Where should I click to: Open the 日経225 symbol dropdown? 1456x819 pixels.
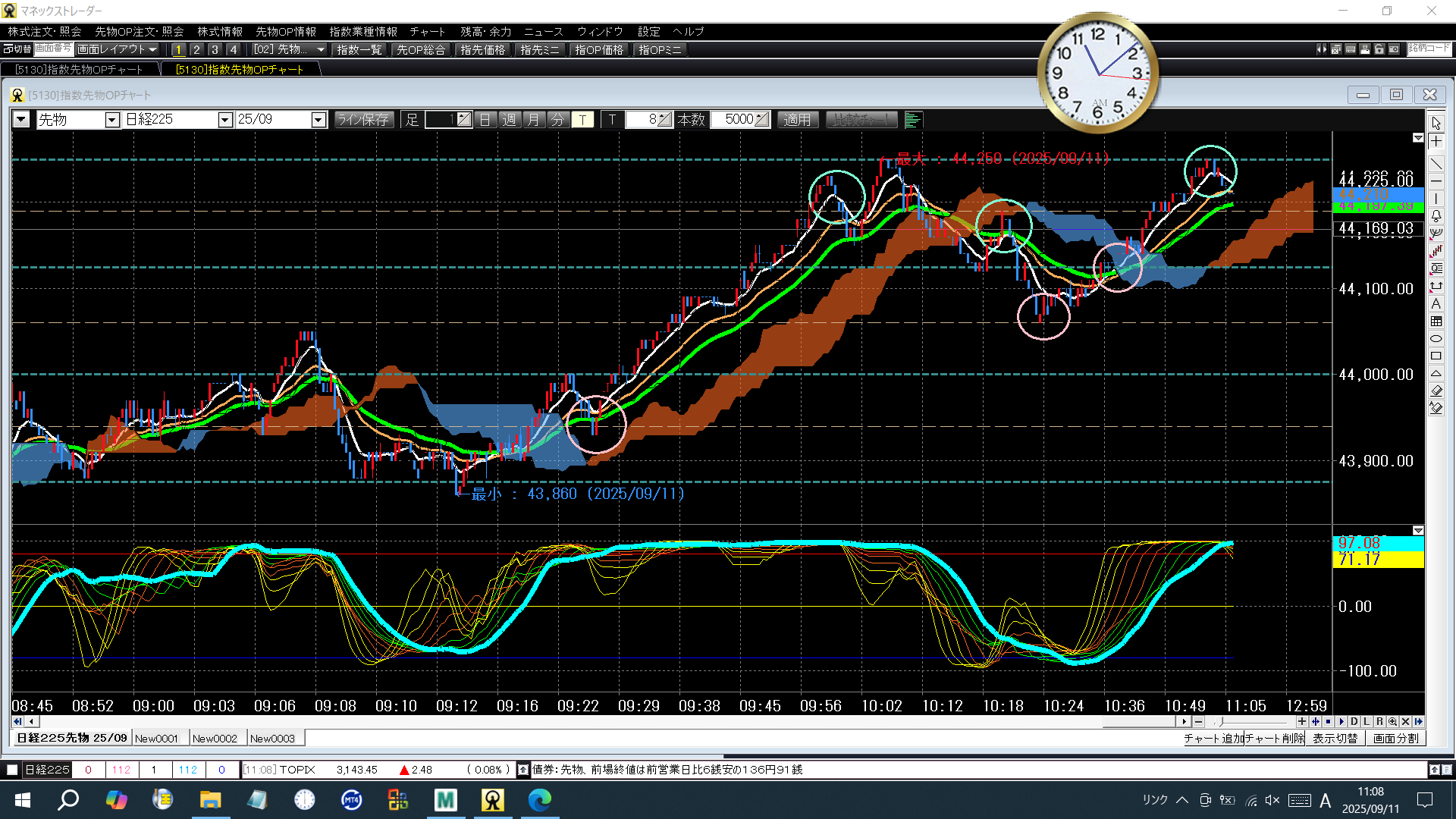(224, 120)
